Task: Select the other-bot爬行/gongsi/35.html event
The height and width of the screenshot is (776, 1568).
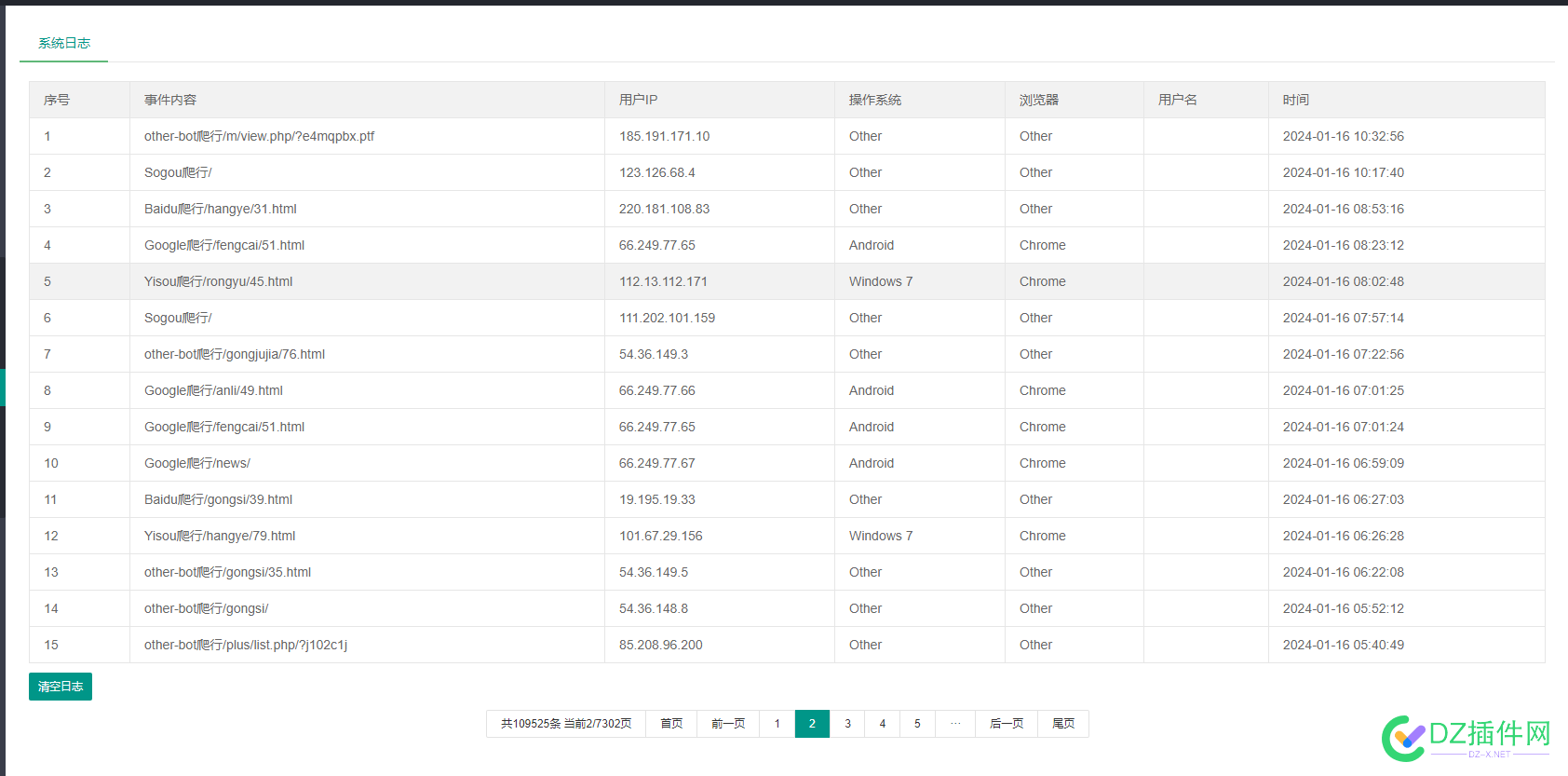Action: pyautogui.click(x=227, y=572)
